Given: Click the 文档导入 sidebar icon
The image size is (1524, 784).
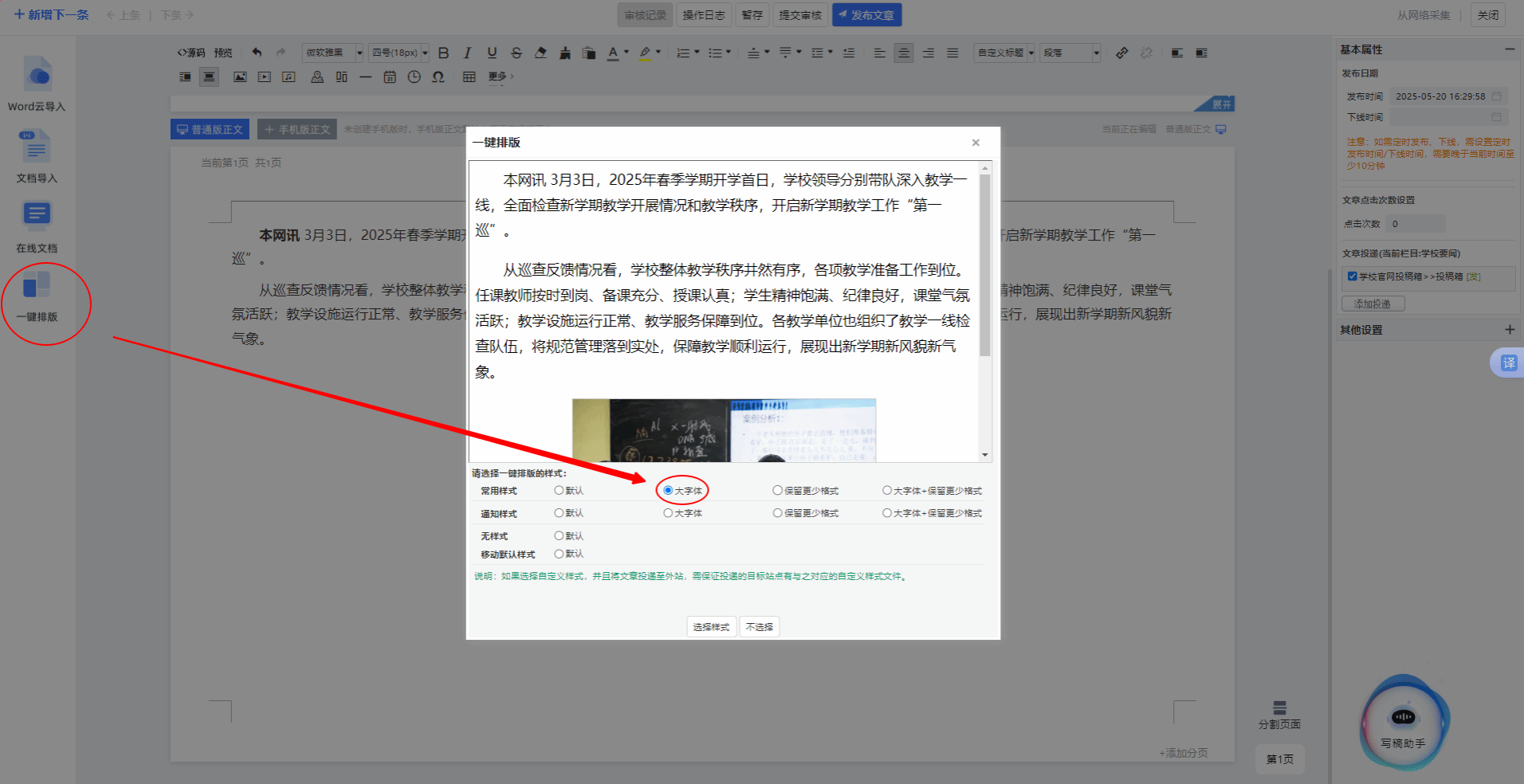Looking at the screenshot, I should (x=37, y=147).
